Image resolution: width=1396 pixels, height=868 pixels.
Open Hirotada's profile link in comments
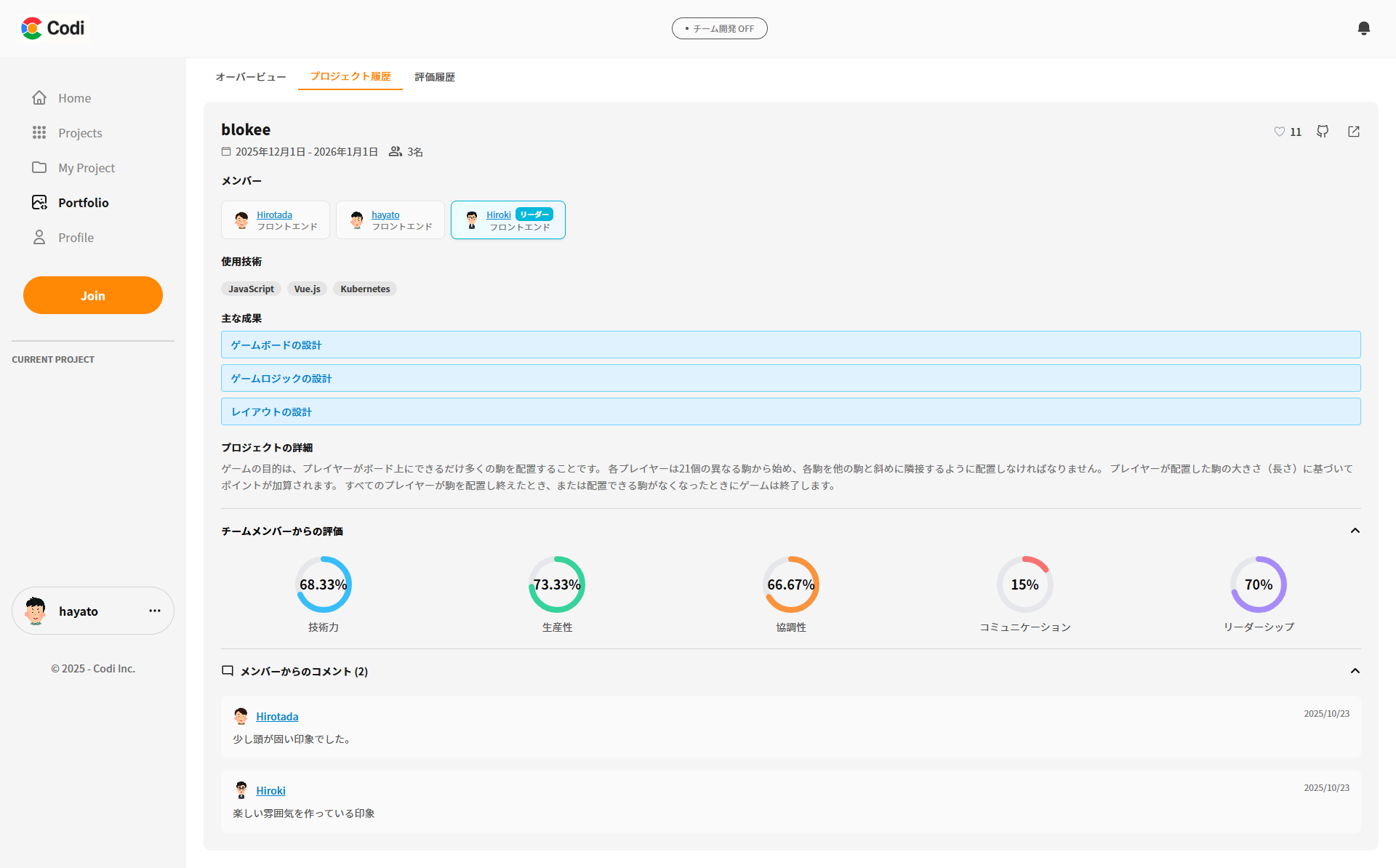tap(277, 716)
